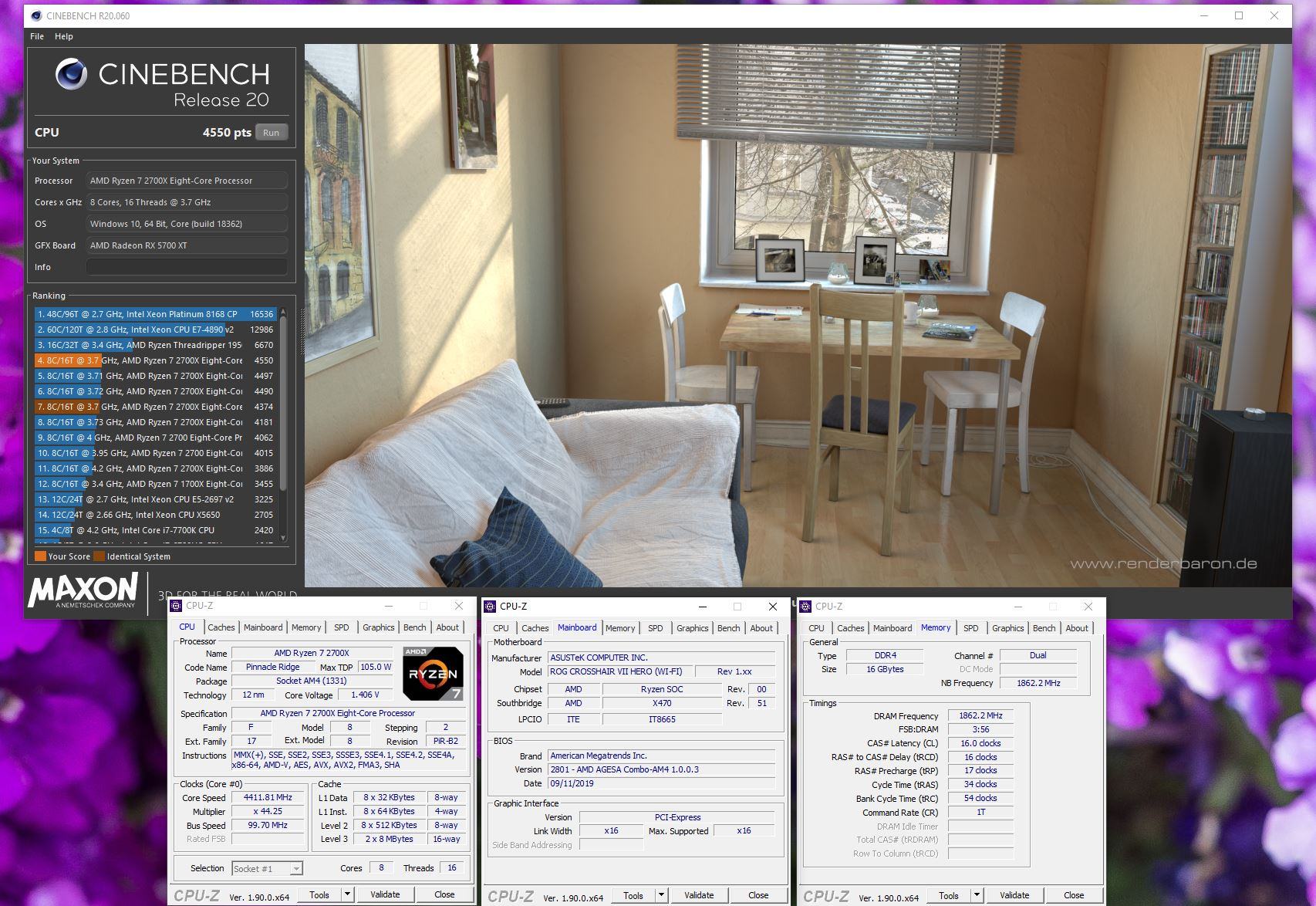Click the ranking scrollbar up arrow
1316x906 pixels.
pyautogui.click(x=283, y=312)
